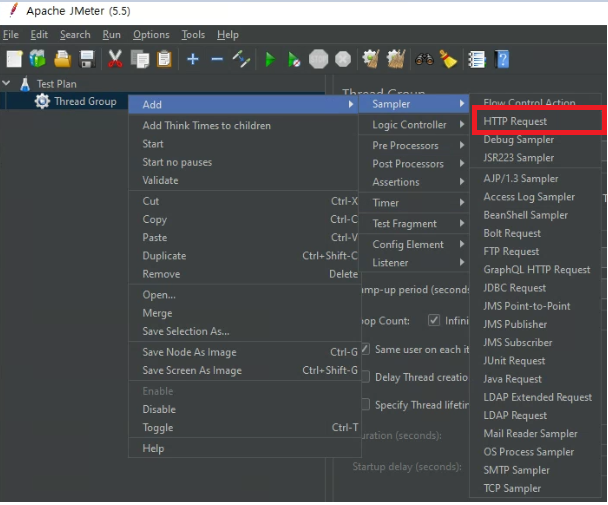Toggle Same user on each iteration checkbox

365,349
